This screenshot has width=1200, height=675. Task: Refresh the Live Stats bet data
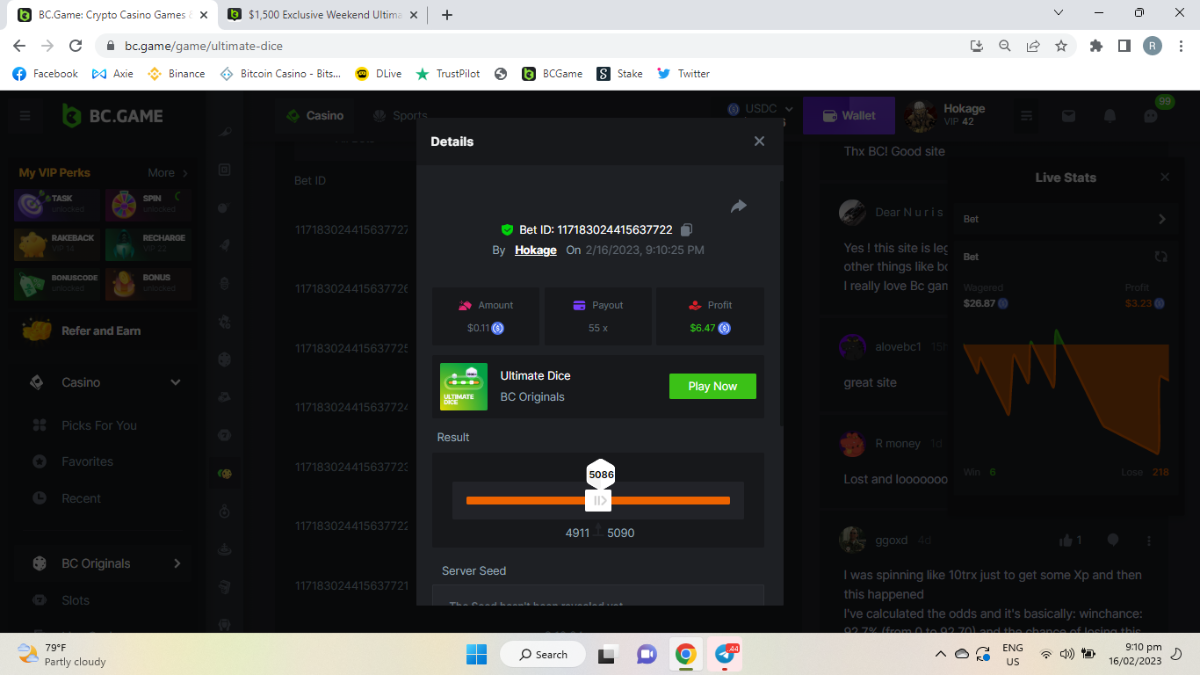pos(1161,257)
